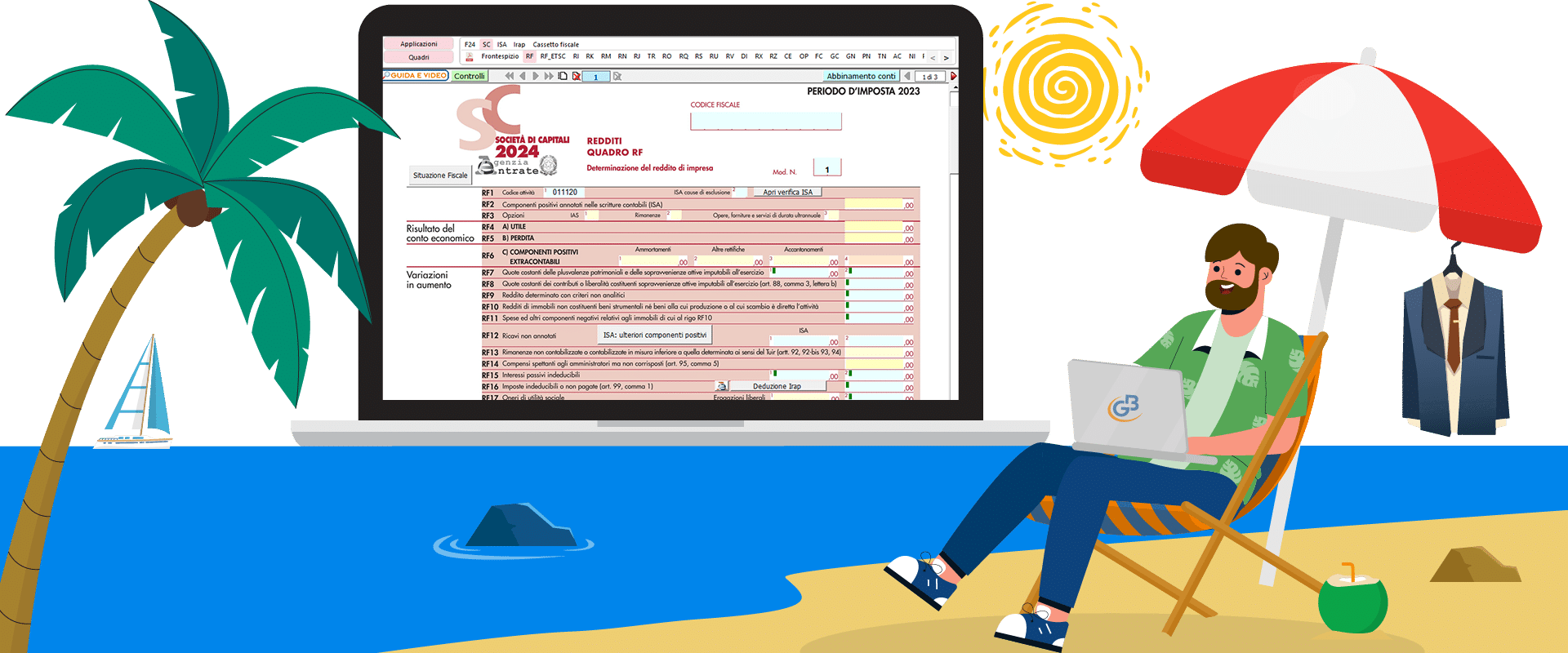
Task: Select the RF quadro tab
Action: click(x=529, y=56)
